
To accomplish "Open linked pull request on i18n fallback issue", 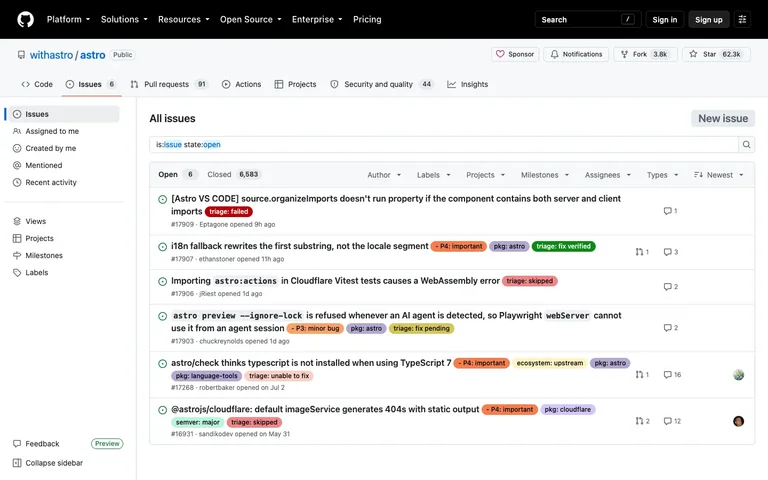I will click(642, 252).
